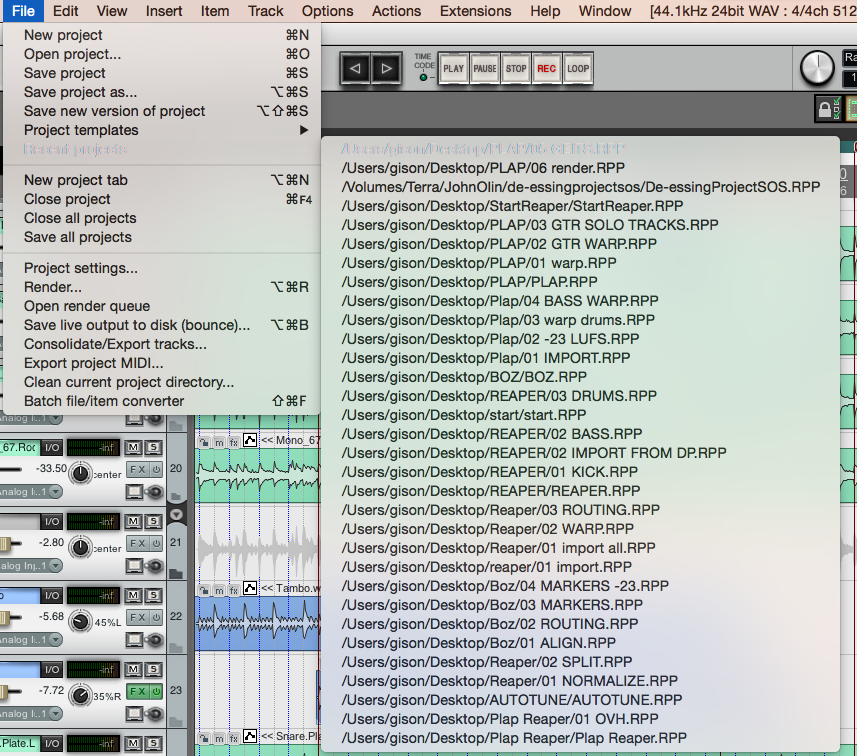Viewport: 857px width, 756px height.
Task: Mute track 20 with its M button
Action: (x=133, y=448)
